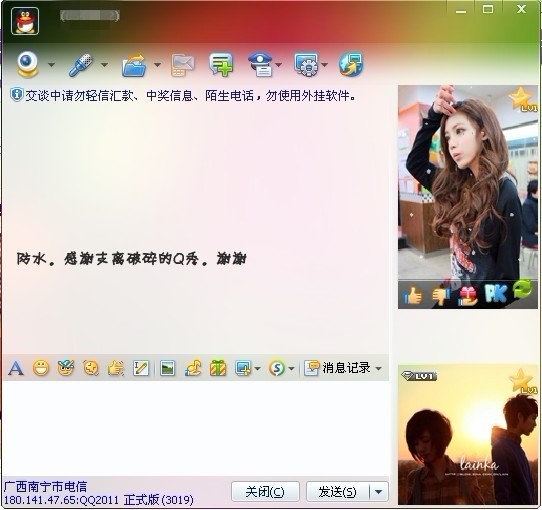Click the lower QQ Show couple sunset image
542x510 pixels.
(468, 435)
